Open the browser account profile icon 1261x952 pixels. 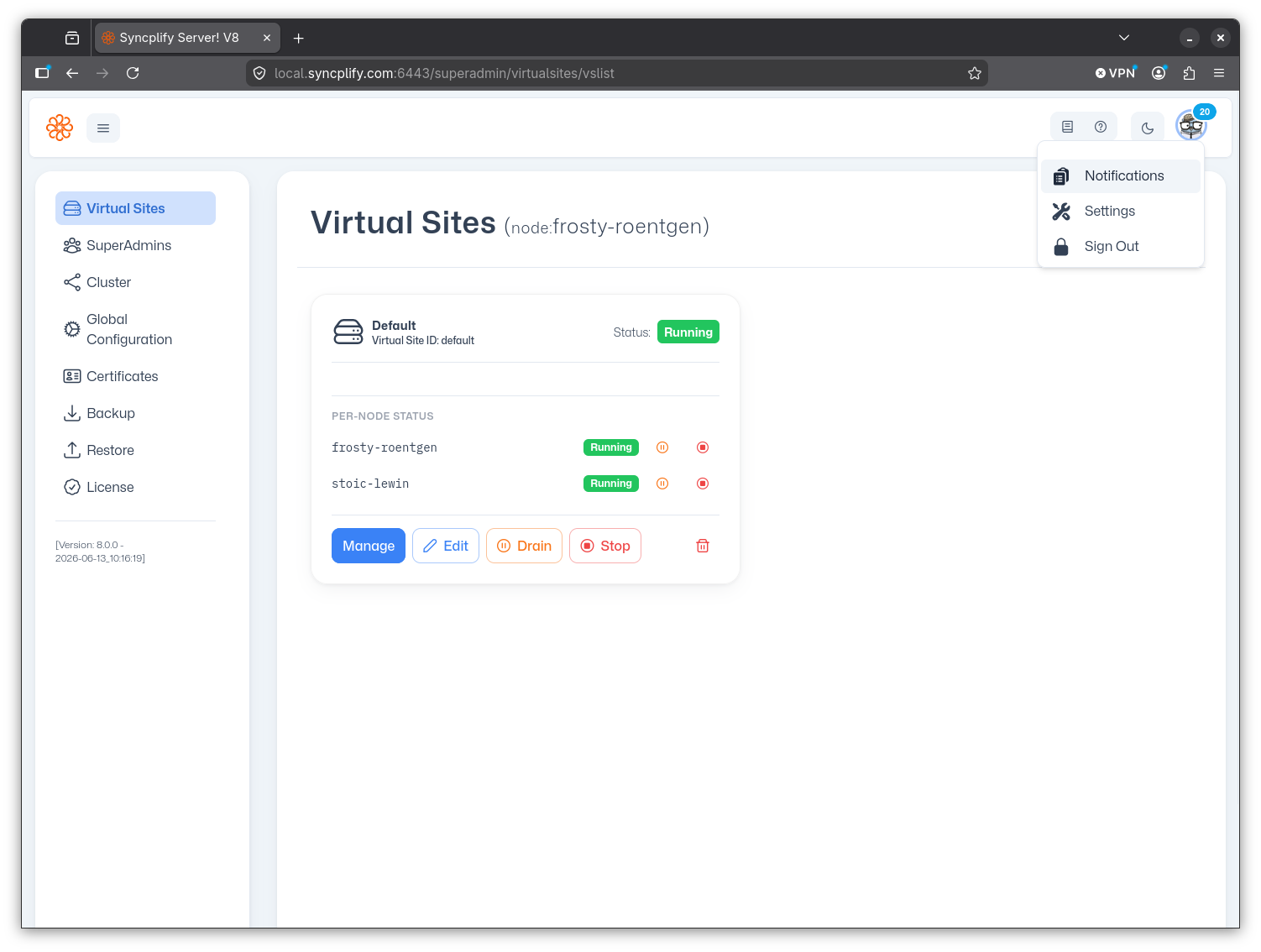click(x=1159, y=73)
